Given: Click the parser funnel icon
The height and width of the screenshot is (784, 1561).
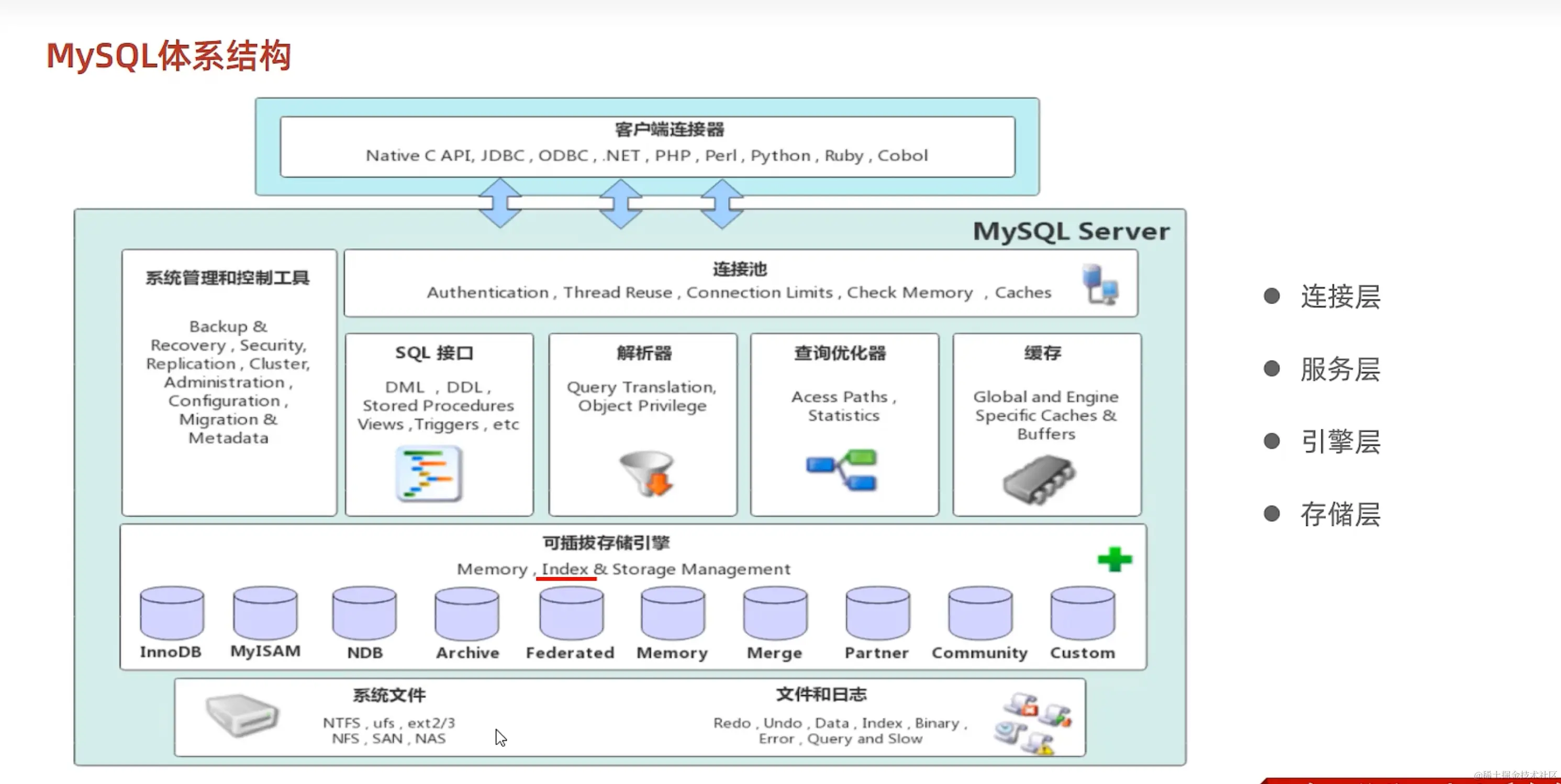Looking at the screenshot, I should coord(646,473).
